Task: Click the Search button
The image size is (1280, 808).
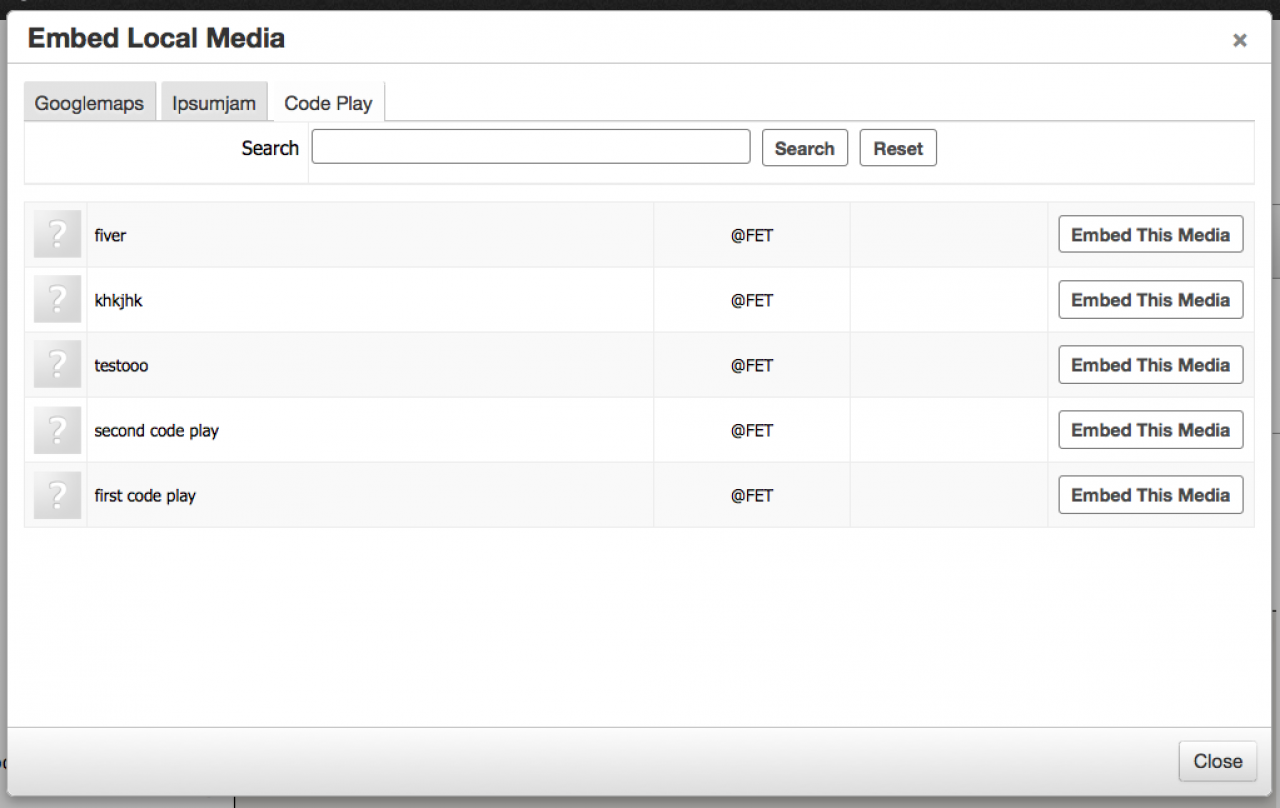Action: coord(804,148)
